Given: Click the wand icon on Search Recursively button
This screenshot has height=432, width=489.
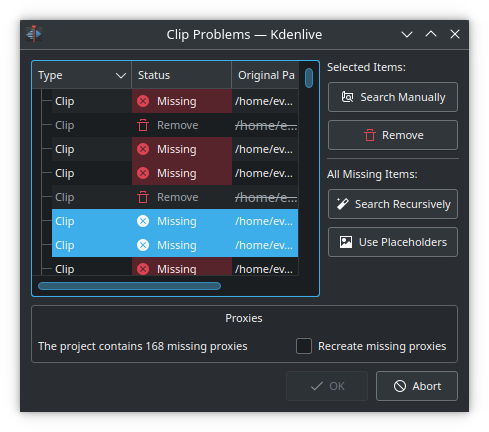Looking at the screenshot, I should click(342, 204).
